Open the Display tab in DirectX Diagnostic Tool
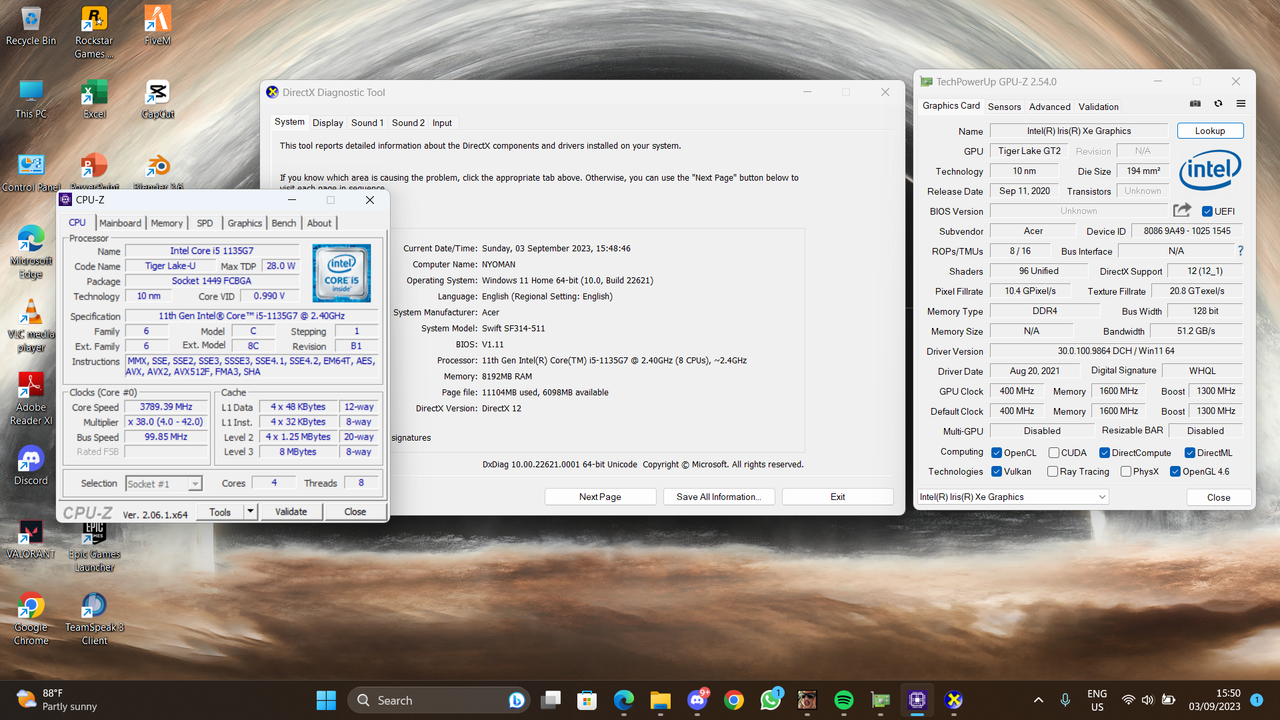The height and width of the screenshot is (720, 1280). 327,123
